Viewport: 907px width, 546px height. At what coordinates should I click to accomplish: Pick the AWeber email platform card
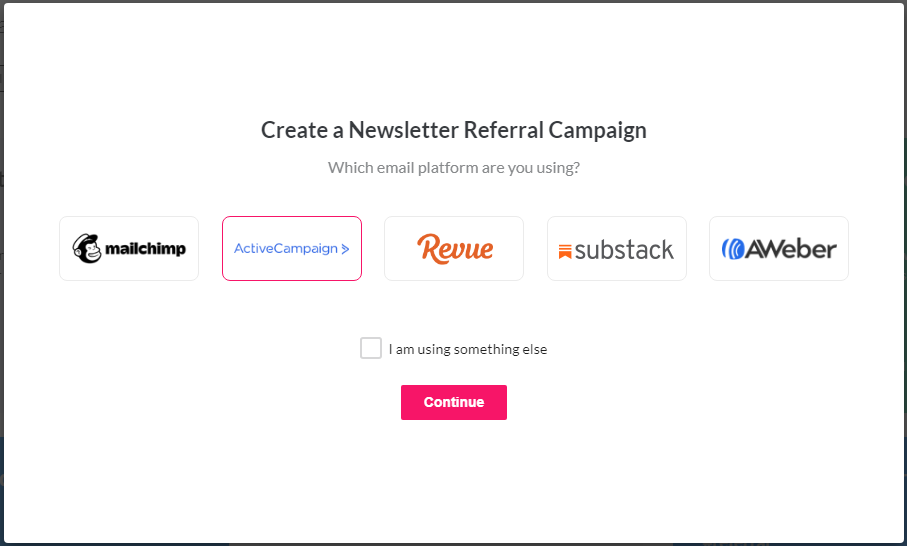pyautogui.click(x=779, y=249)
